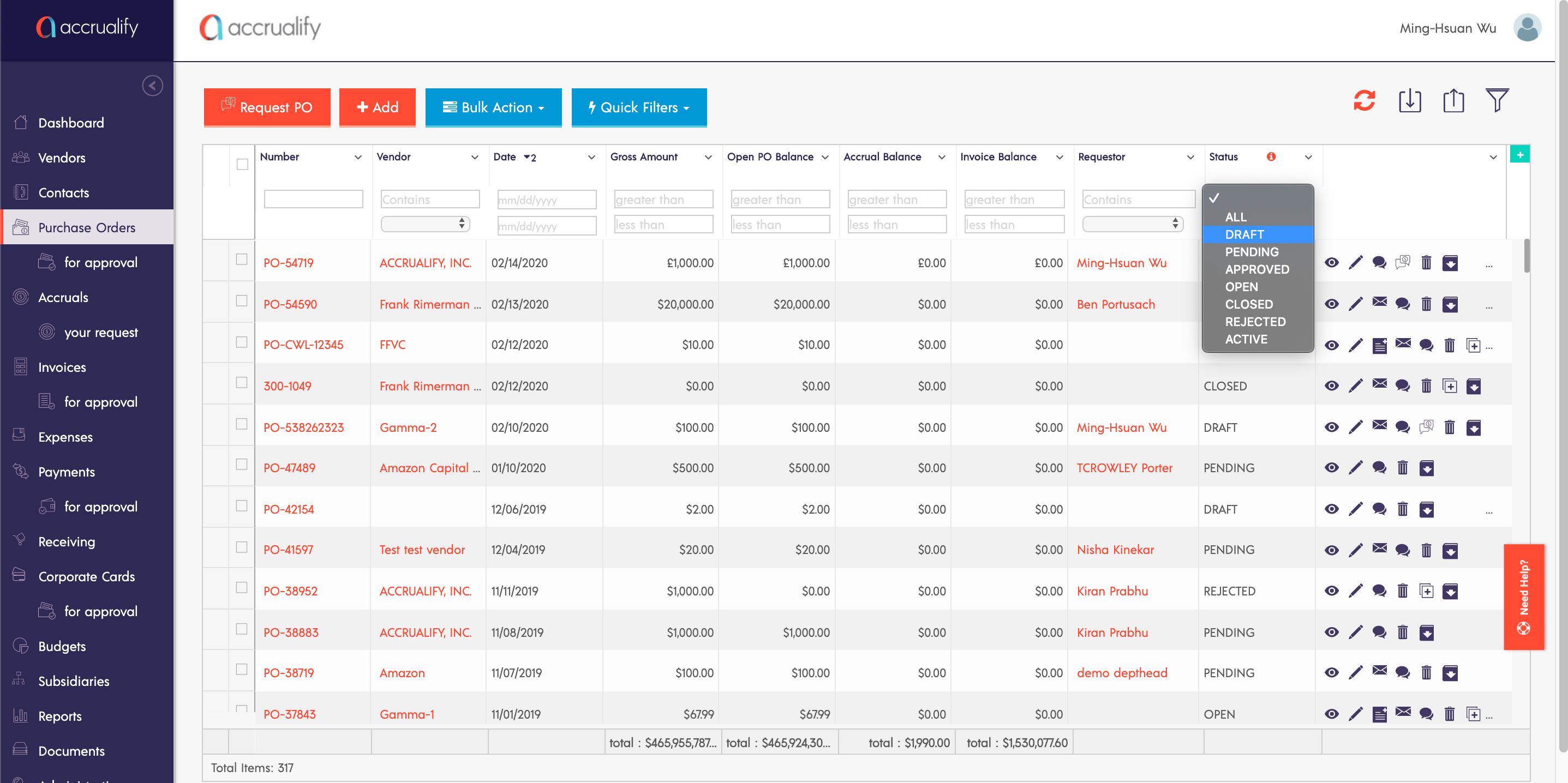
Task: Open the Vendor column header menu arrow
Action: [x=474, y=157]
